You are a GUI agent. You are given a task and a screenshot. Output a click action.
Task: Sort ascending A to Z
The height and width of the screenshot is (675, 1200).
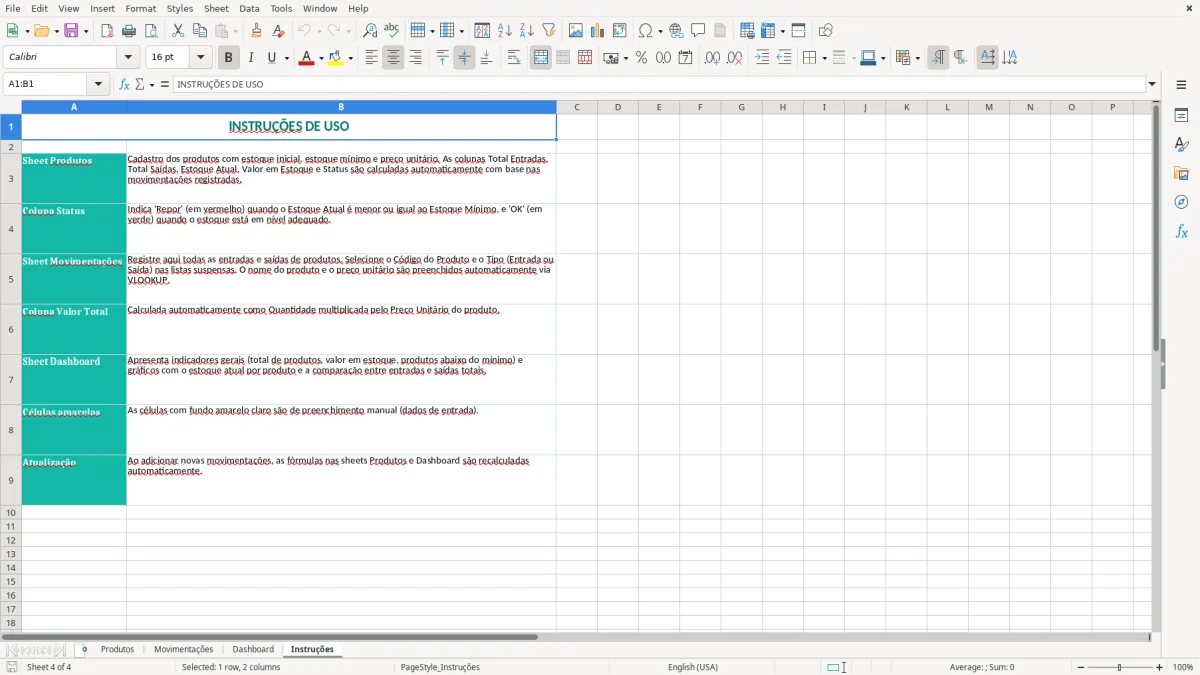coord(505,31)
